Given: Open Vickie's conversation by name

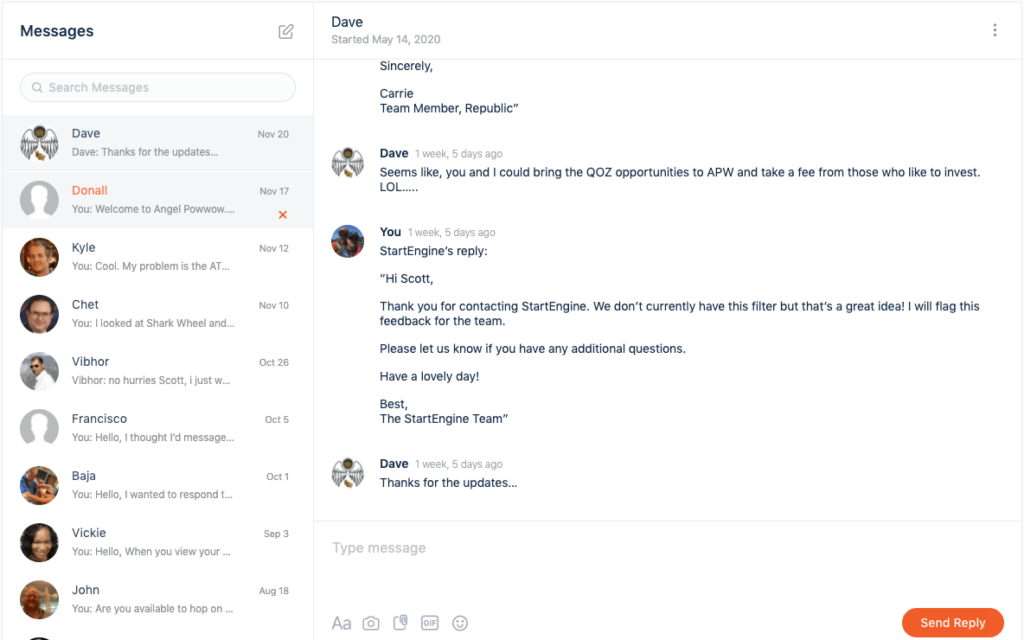Looking at the screenshot, I should coord(89,533).
